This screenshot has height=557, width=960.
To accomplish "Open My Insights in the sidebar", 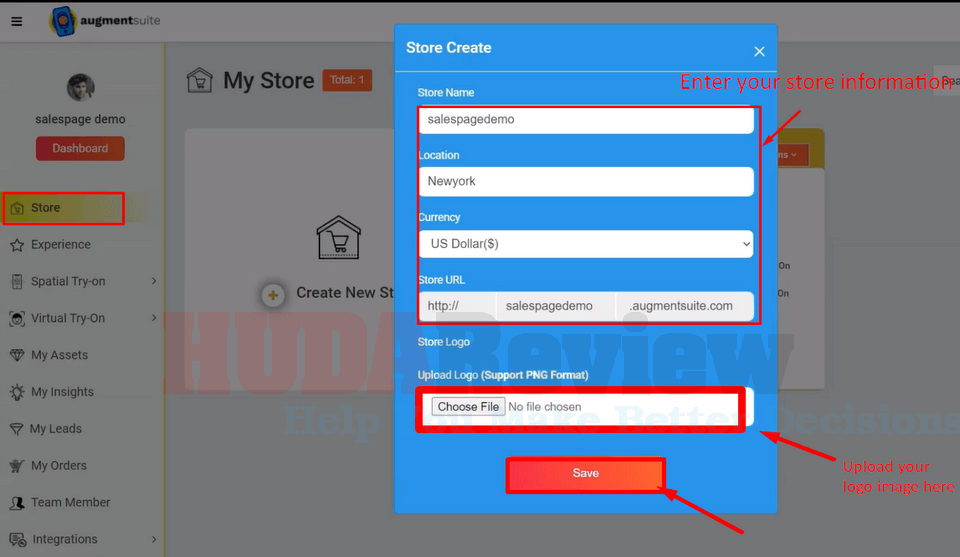I will [x=62, y=392].
